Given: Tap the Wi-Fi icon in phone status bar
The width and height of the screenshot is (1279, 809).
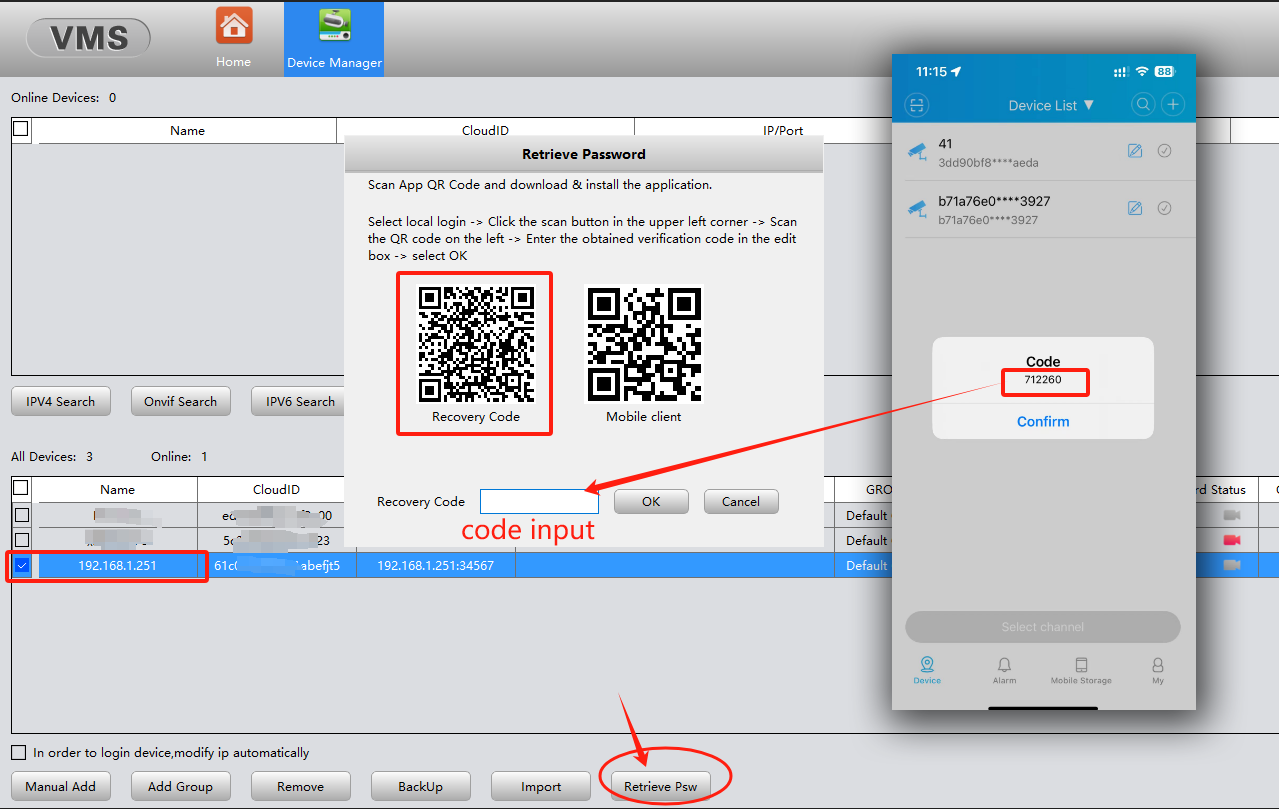Looking at the screenshot, I should (1141, 72).
